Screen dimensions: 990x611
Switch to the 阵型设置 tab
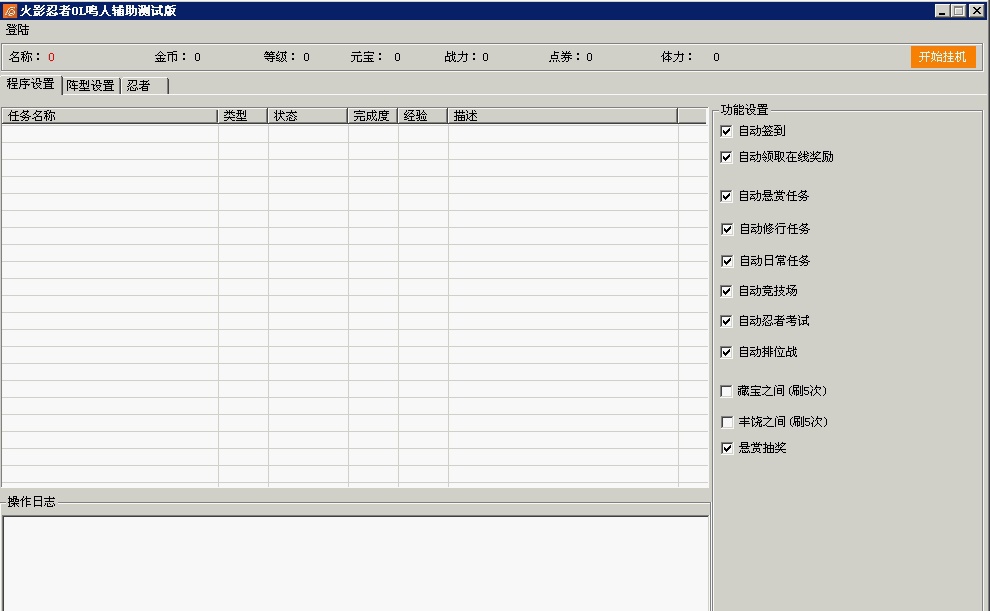tap(90, 85)
